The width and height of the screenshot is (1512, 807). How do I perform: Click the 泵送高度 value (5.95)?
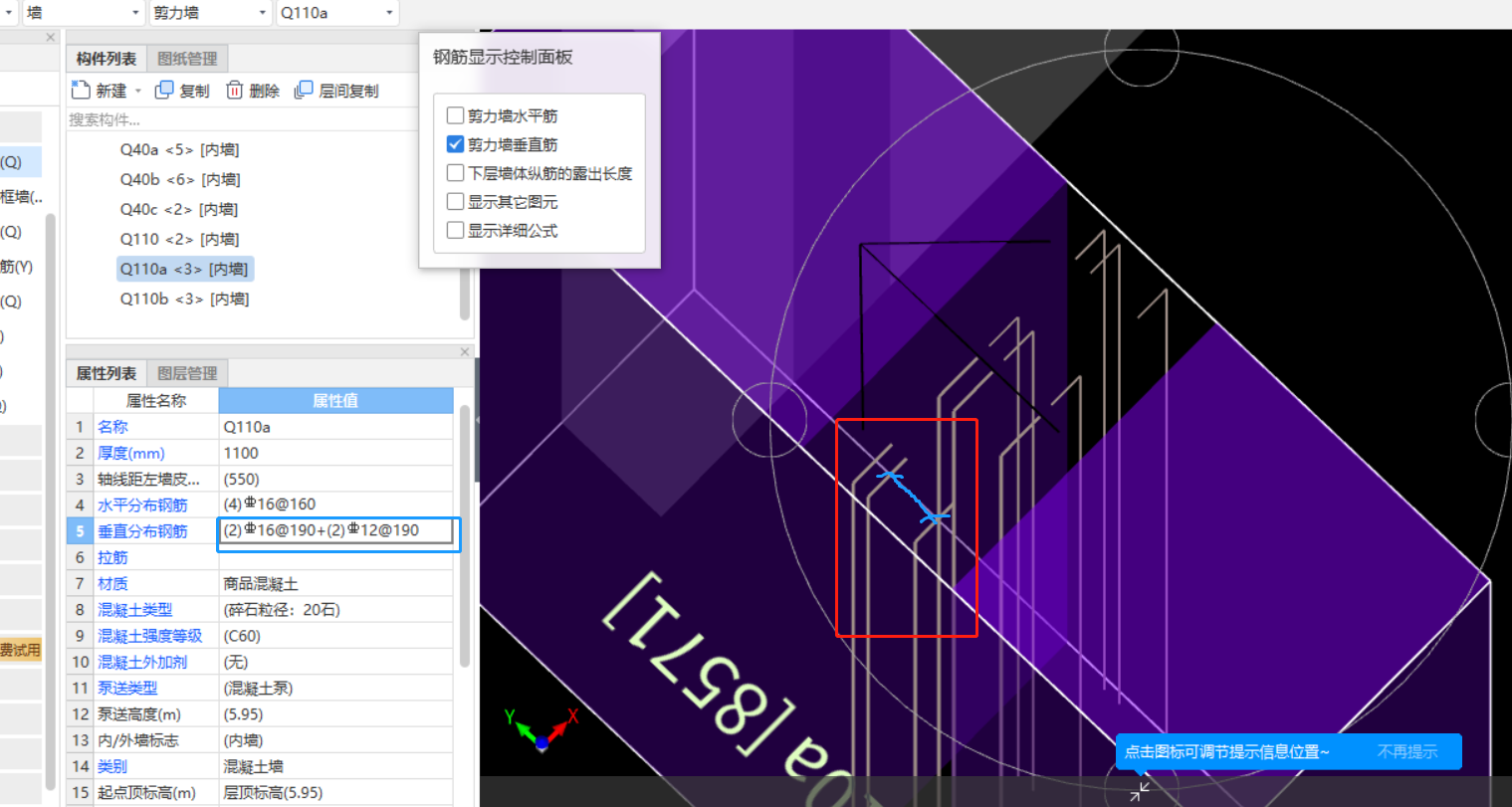(x=335, y=714)
